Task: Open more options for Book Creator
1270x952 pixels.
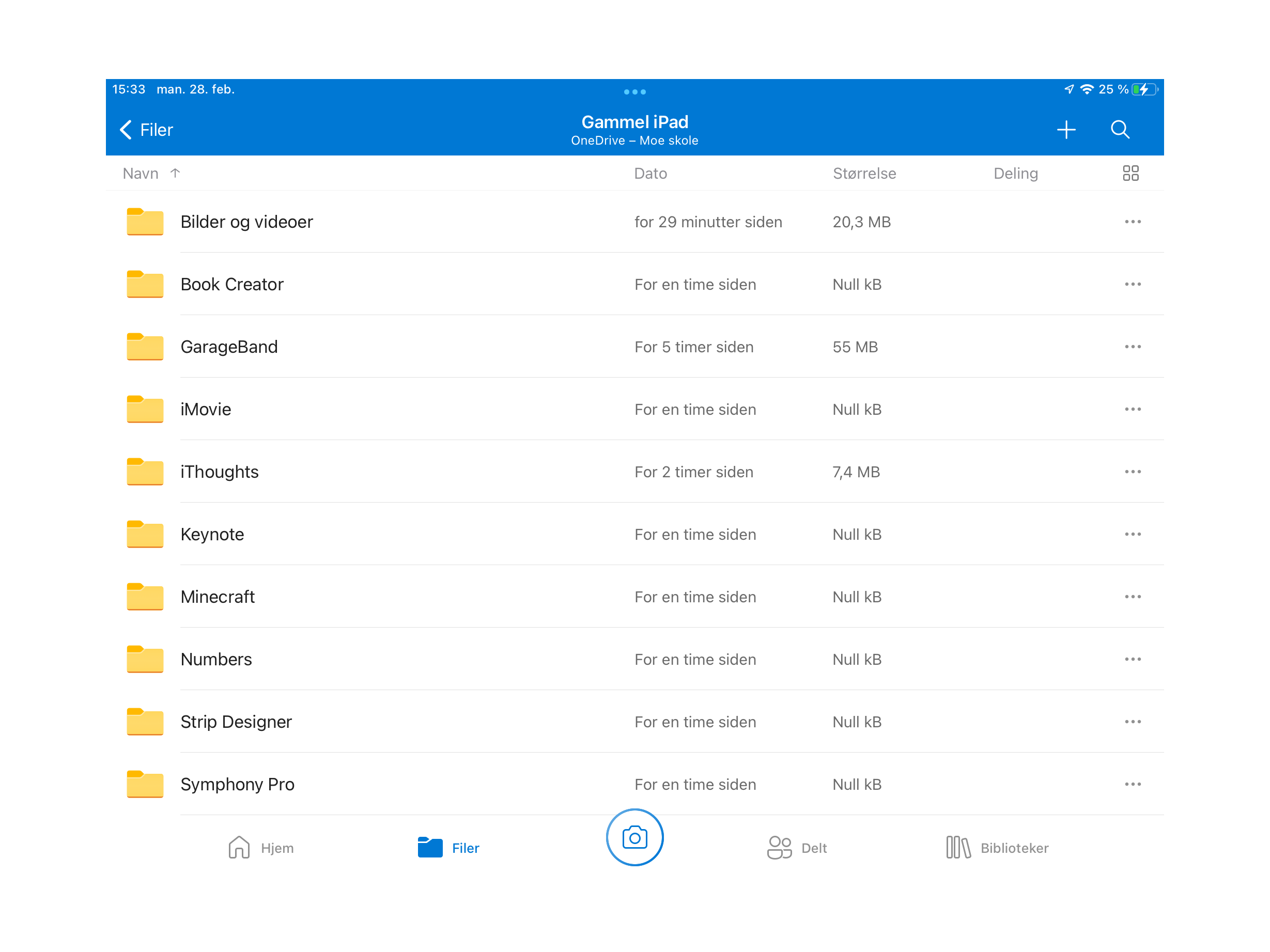Action: pyautogui.click(x=1133, y=284)
